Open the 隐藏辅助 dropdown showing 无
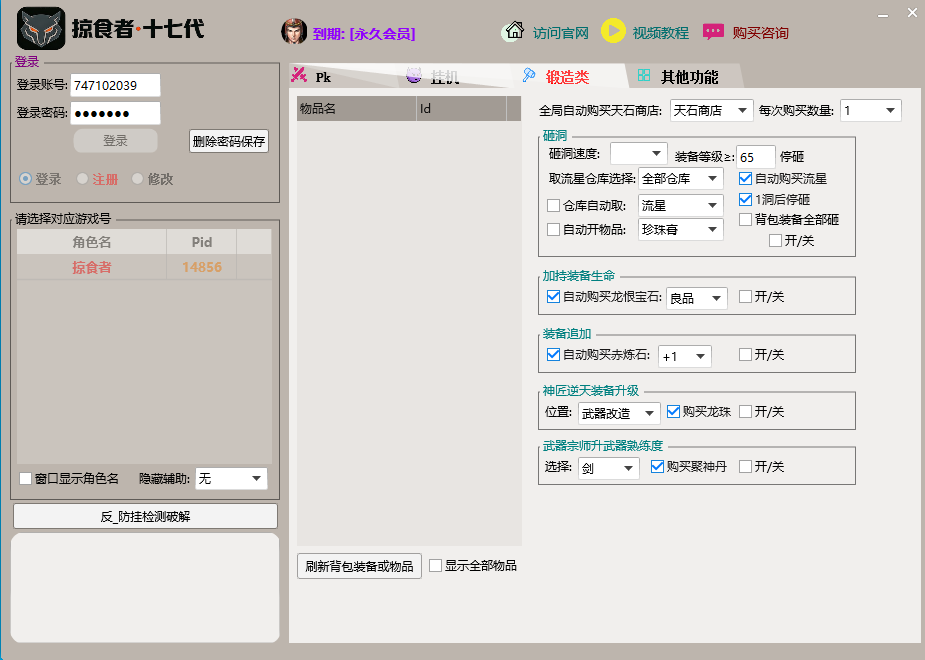This screenshot has width=925, height=660. click(231, 478)
